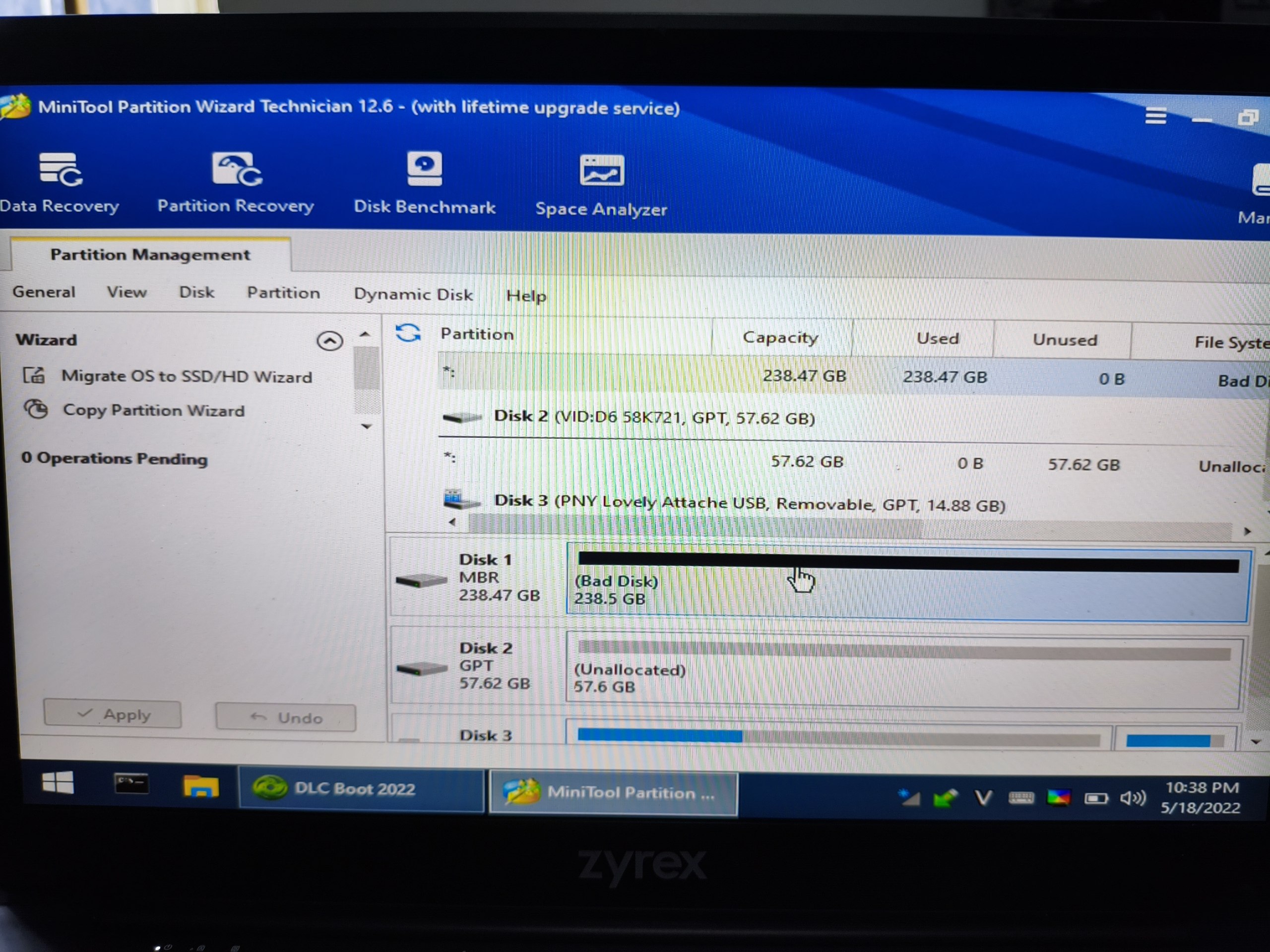Select the Partition Management tab
1270x952 pixels.
150,254
